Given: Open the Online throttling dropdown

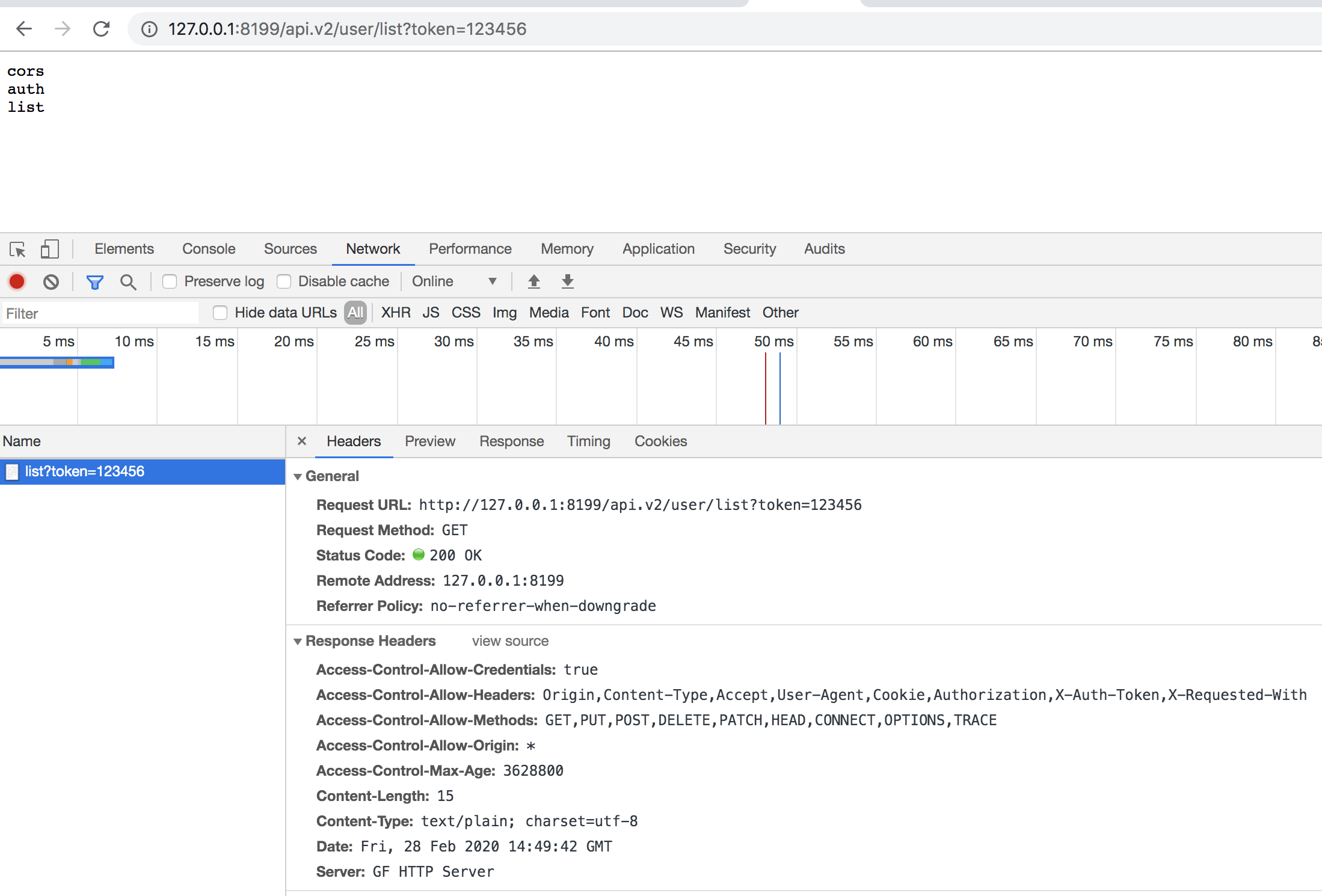Looking at the screenshot, I should click(454, 281).
